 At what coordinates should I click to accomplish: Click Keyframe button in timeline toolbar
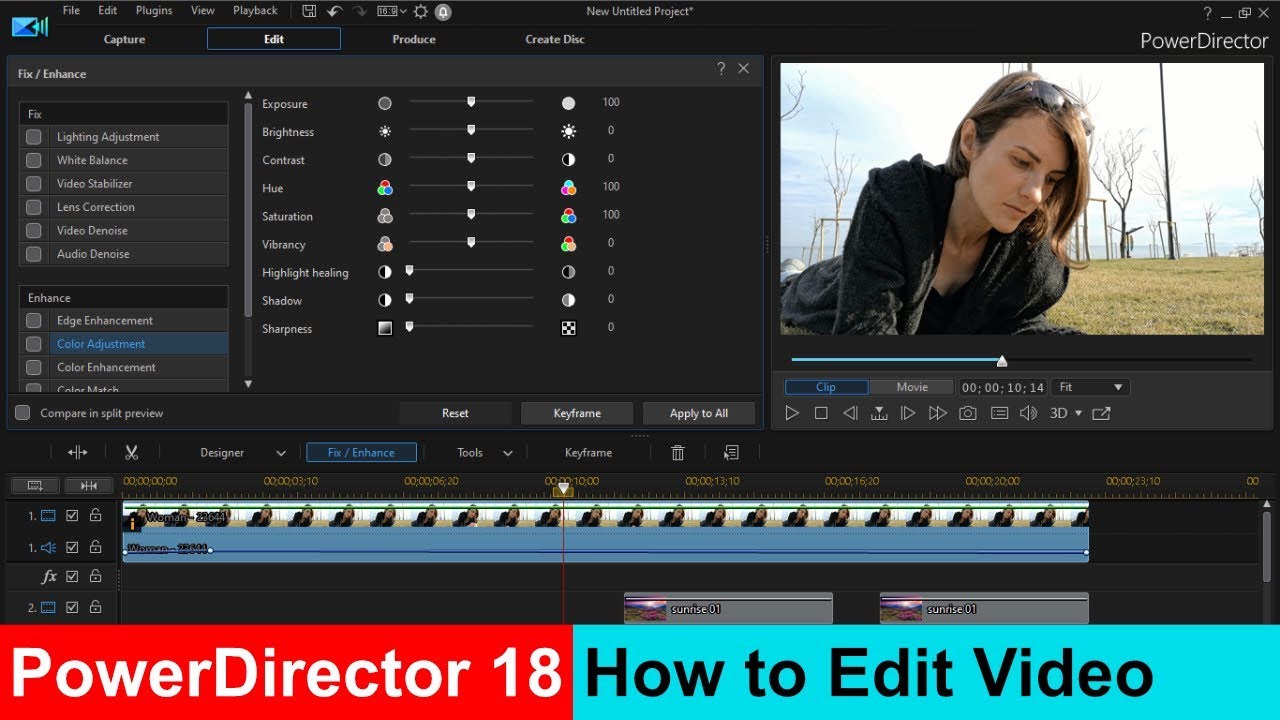pyautogui.click(x=588, y=453)
